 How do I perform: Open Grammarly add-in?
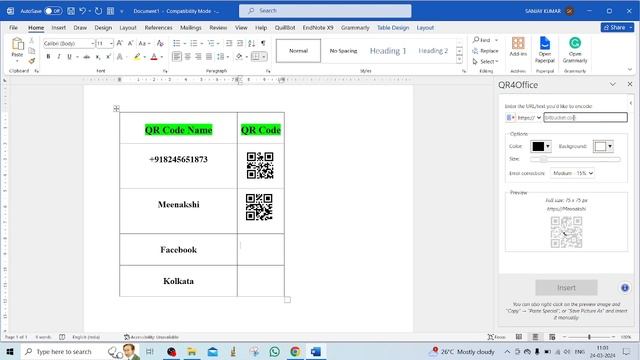[575, 50]
